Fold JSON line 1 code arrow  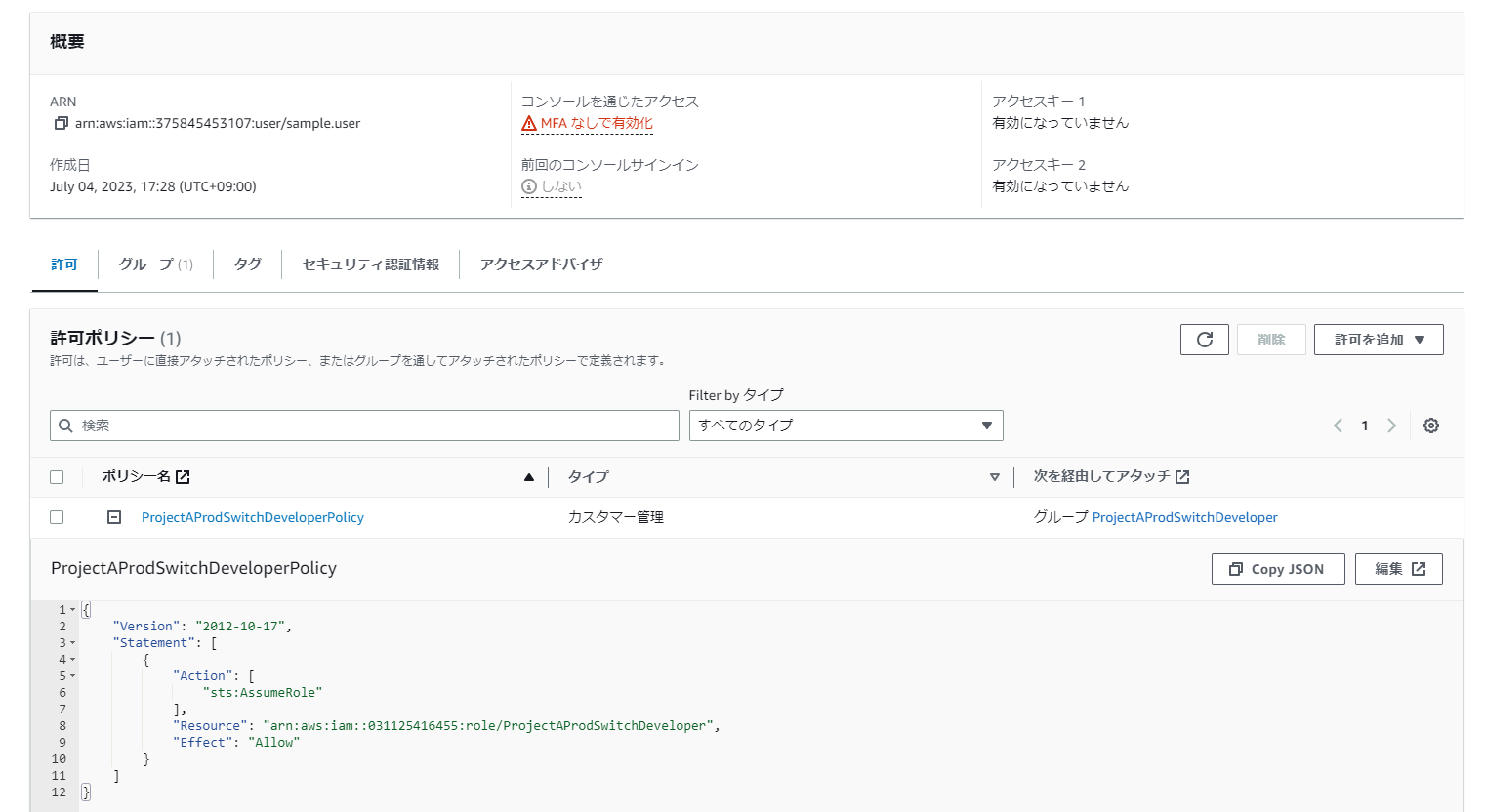click(72, 610)
